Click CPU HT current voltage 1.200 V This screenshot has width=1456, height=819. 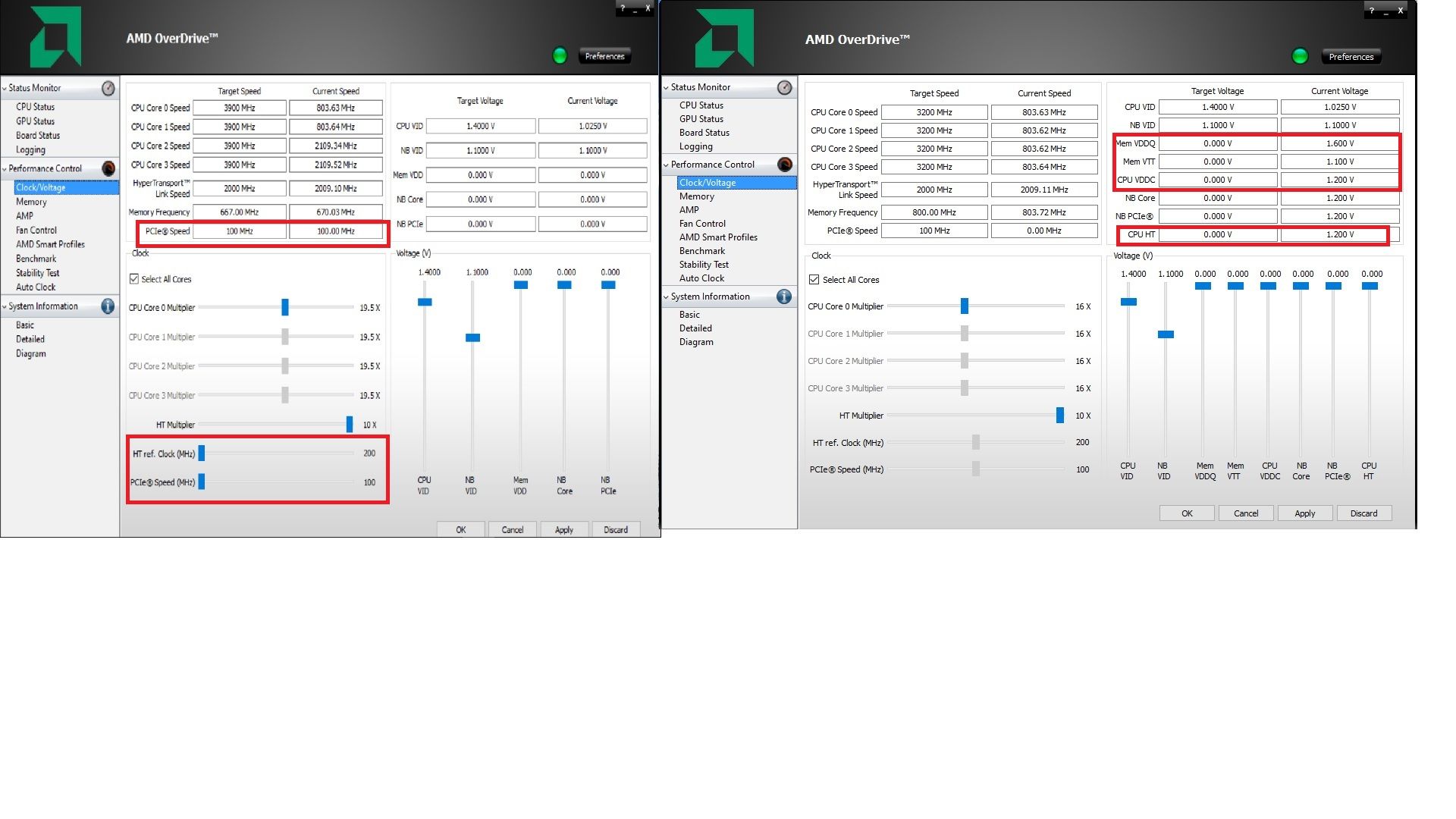tap(1339, 234)
